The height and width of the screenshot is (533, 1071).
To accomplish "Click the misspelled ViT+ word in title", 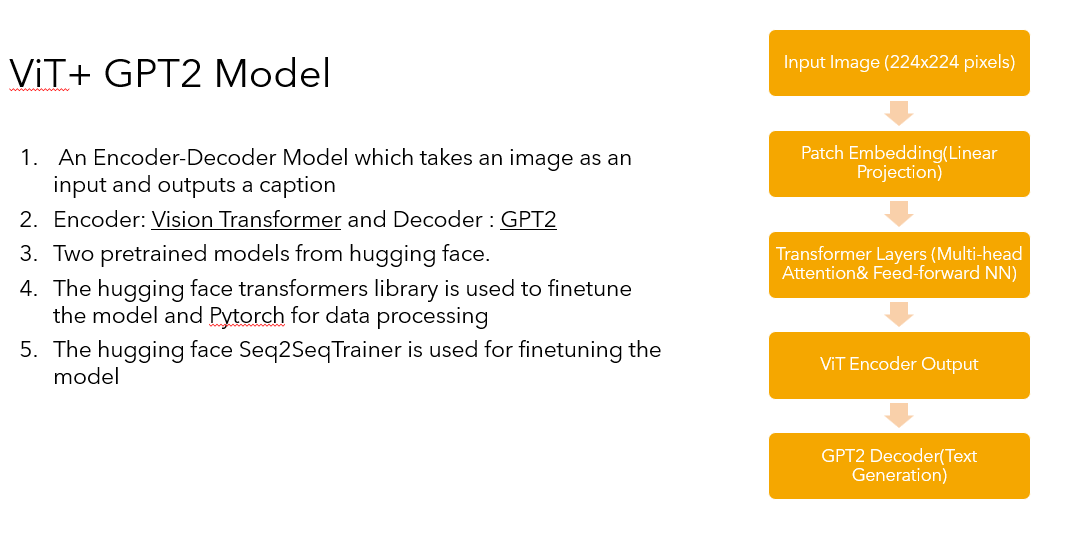I will [x=40, y=74].
